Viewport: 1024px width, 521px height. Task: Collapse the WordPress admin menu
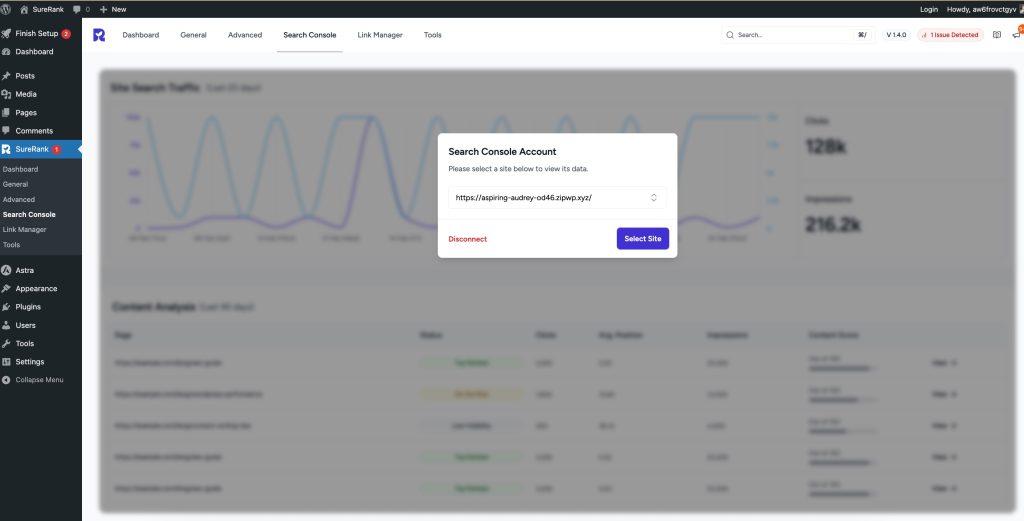[33, 380]
